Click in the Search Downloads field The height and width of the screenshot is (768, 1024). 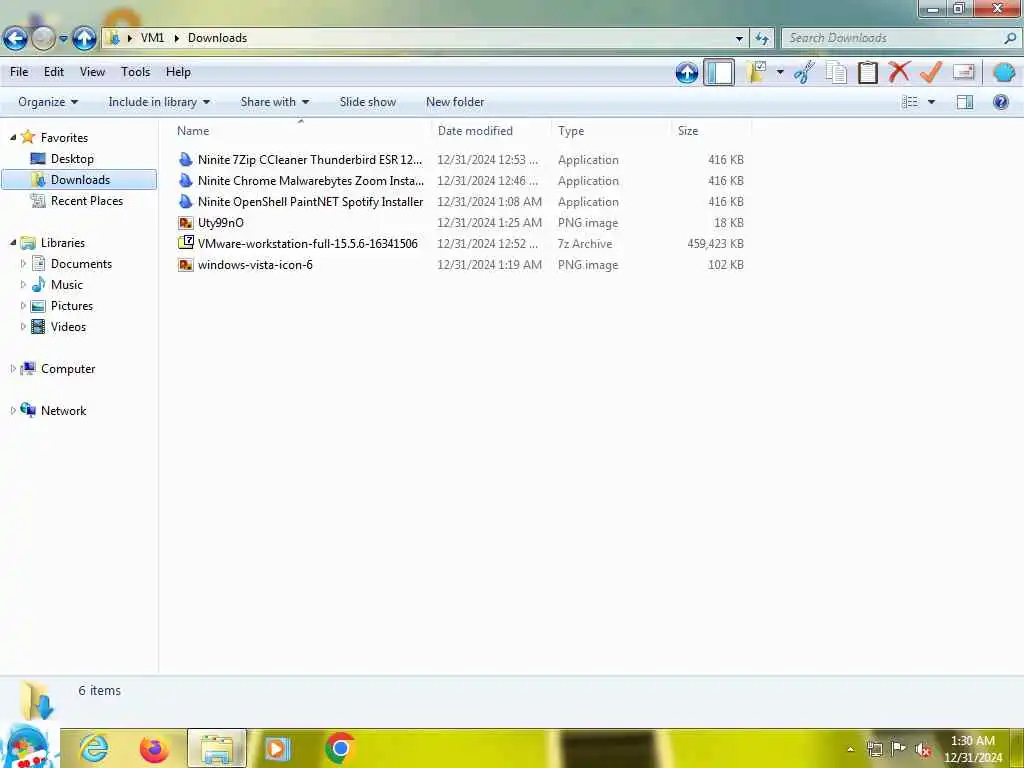point(891,38)
